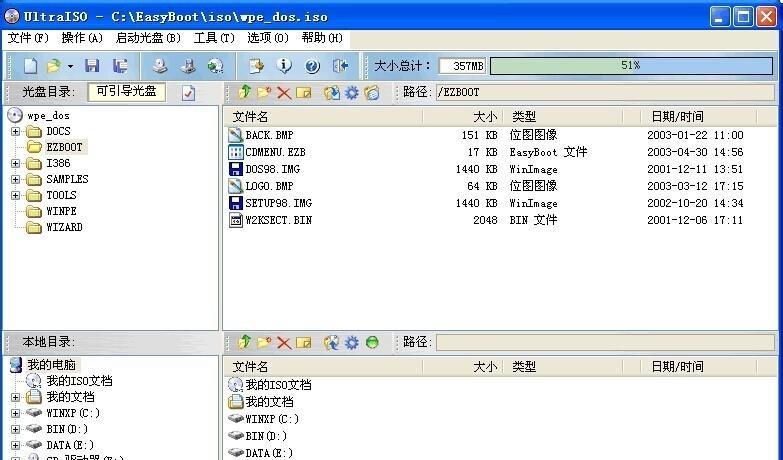The width and height of the screenshot is (783, 460).
Task: Select the SETUP98.IMG file
Action: click(279, 203)
